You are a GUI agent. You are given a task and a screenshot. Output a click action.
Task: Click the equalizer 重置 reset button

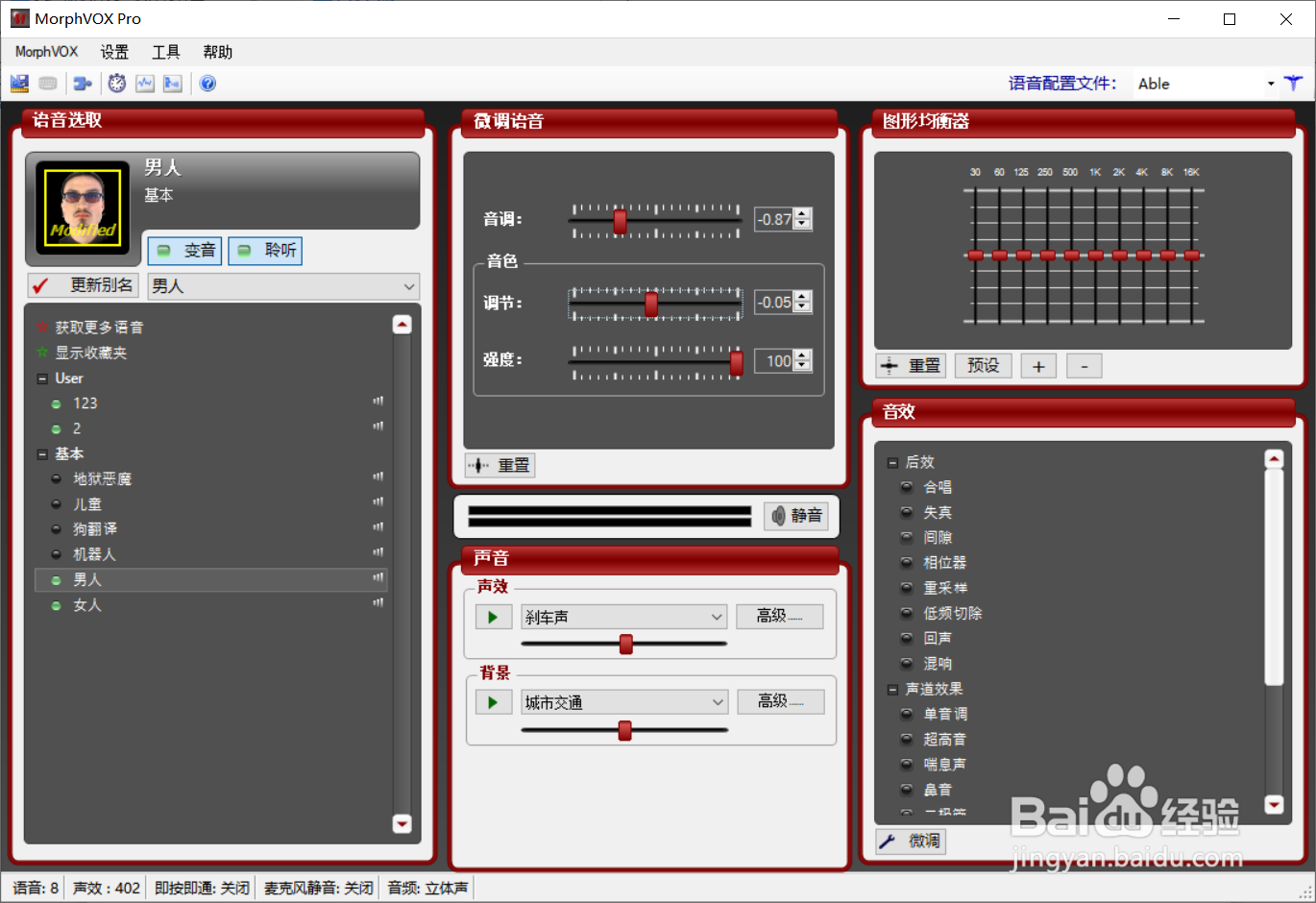912,366
